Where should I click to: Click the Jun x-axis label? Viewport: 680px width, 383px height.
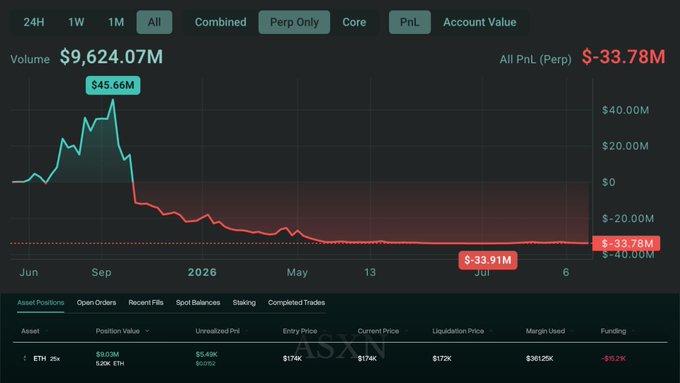(29, 272)
